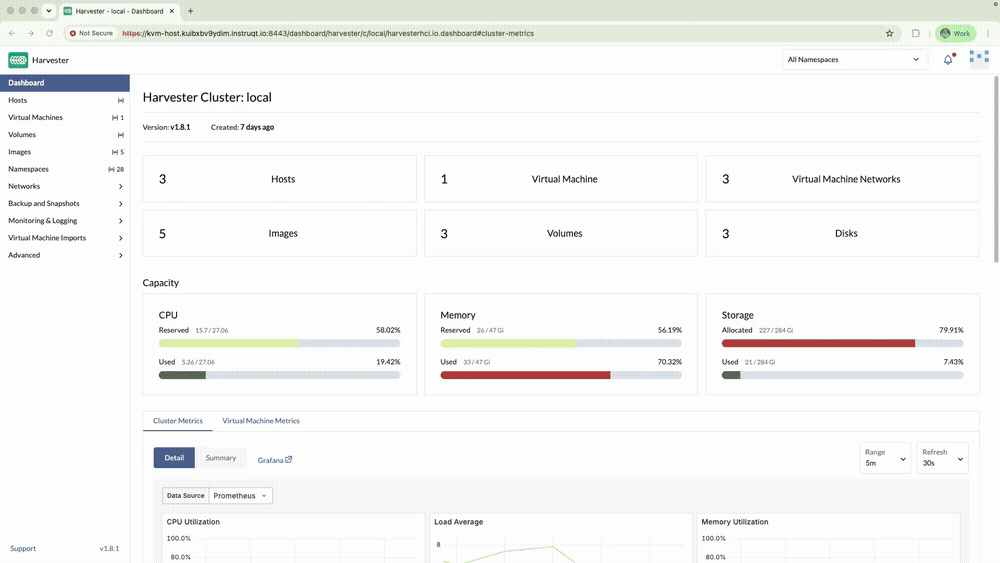Screen dimensions: 1000x563
Task: Expand Backup and Snapshots group
Action: [x=65, y=203]
